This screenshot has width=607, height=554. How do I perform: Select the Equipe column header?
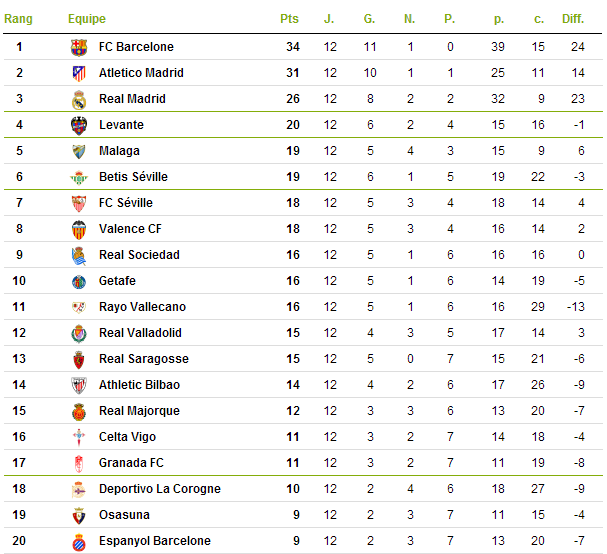[x=87, y=19]
